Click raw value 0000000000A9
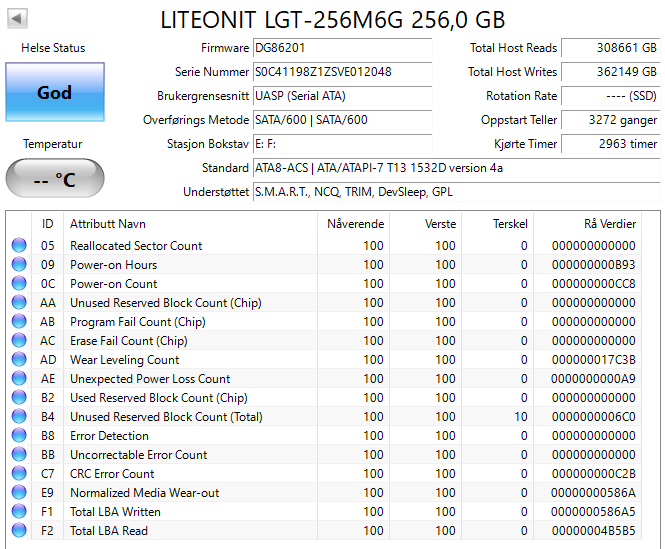The width and height of the screenshot is (665, 549). tap(593, 378)
